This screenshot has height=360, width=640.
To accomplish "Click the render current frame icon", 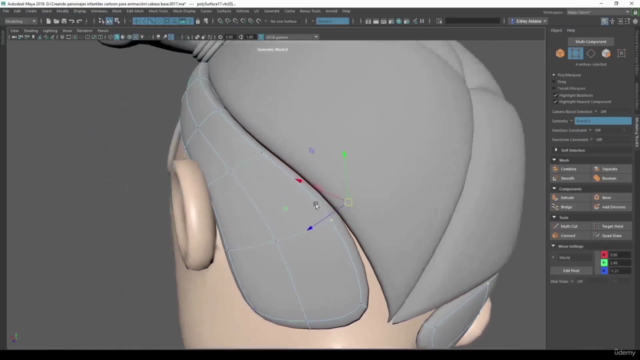I will [x=376, y=21].
